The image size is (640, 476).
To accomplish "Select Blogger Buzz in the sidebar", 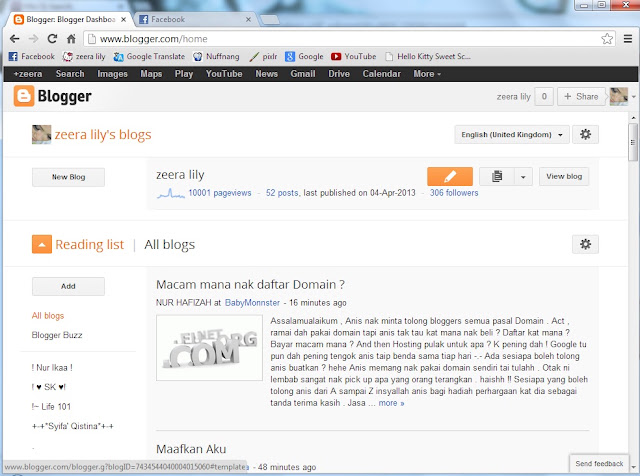I will 57,335.
